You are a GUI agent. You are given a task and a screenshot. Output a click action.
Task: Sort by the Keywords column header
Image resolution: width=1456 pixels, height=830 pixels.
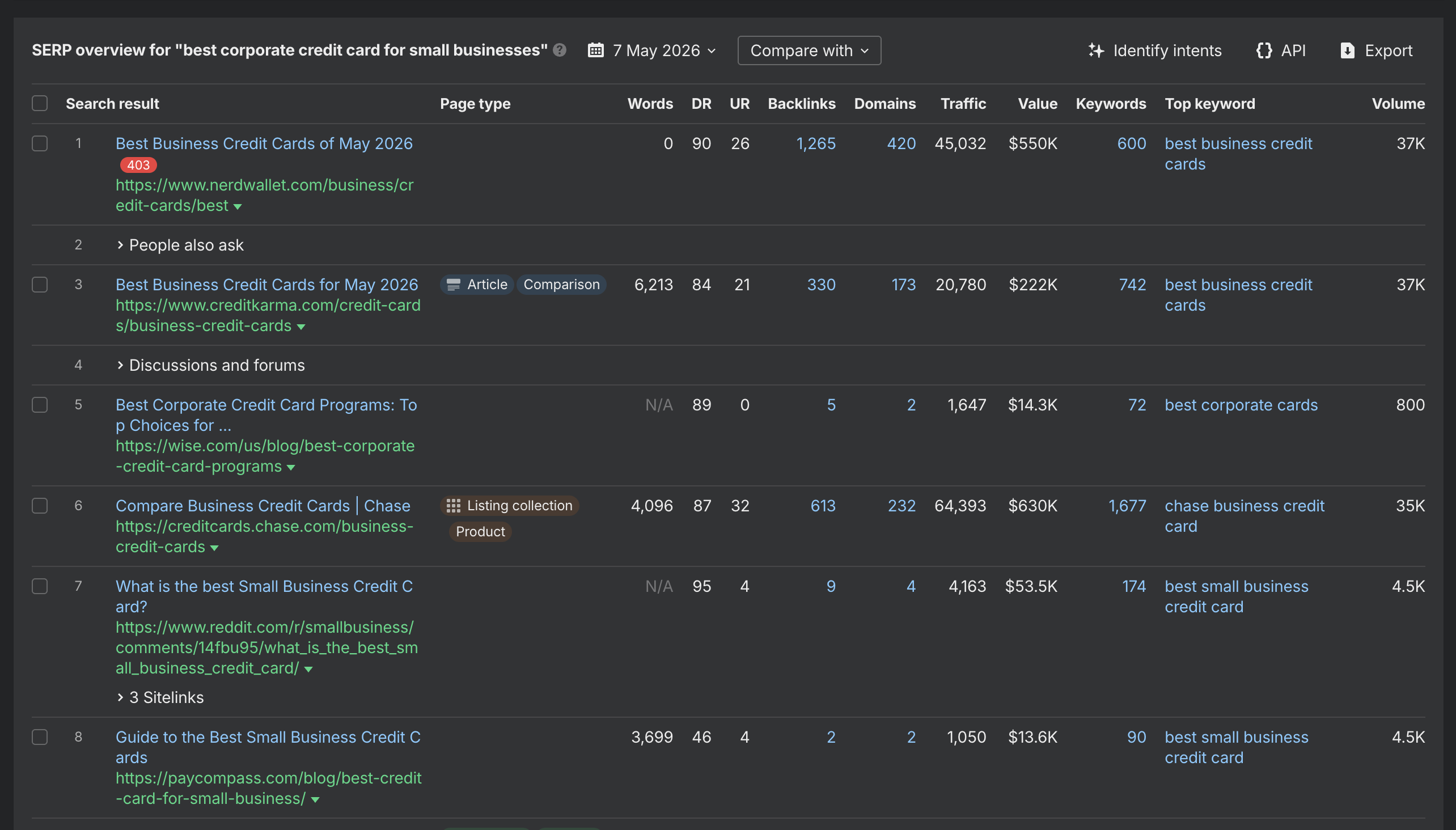pos(1111,103)
